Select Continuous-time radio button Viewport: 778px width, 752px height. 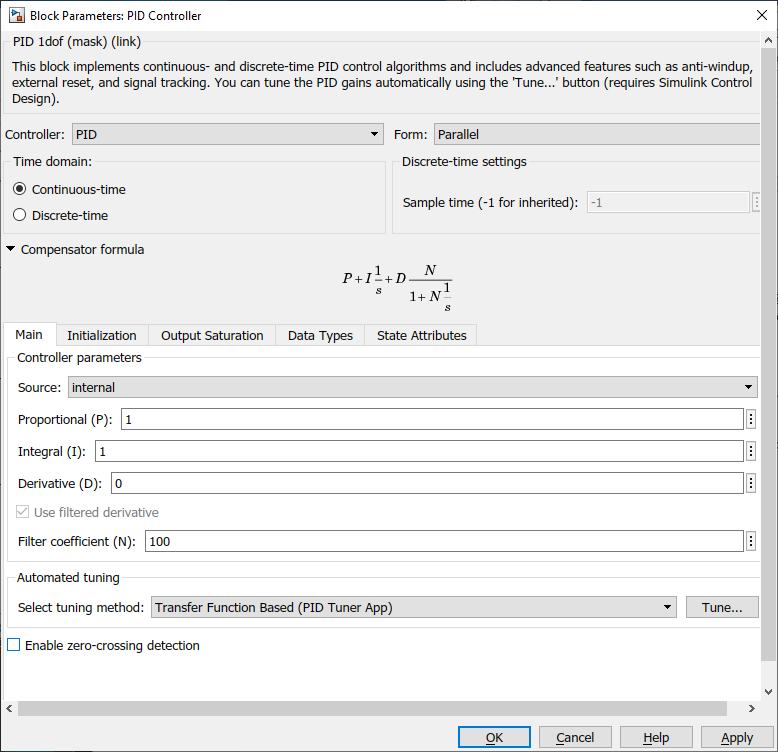[x=20, y=189]
